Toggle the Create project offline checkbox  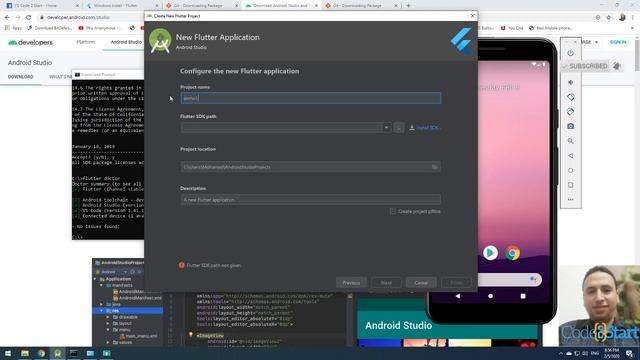[393, 211]
